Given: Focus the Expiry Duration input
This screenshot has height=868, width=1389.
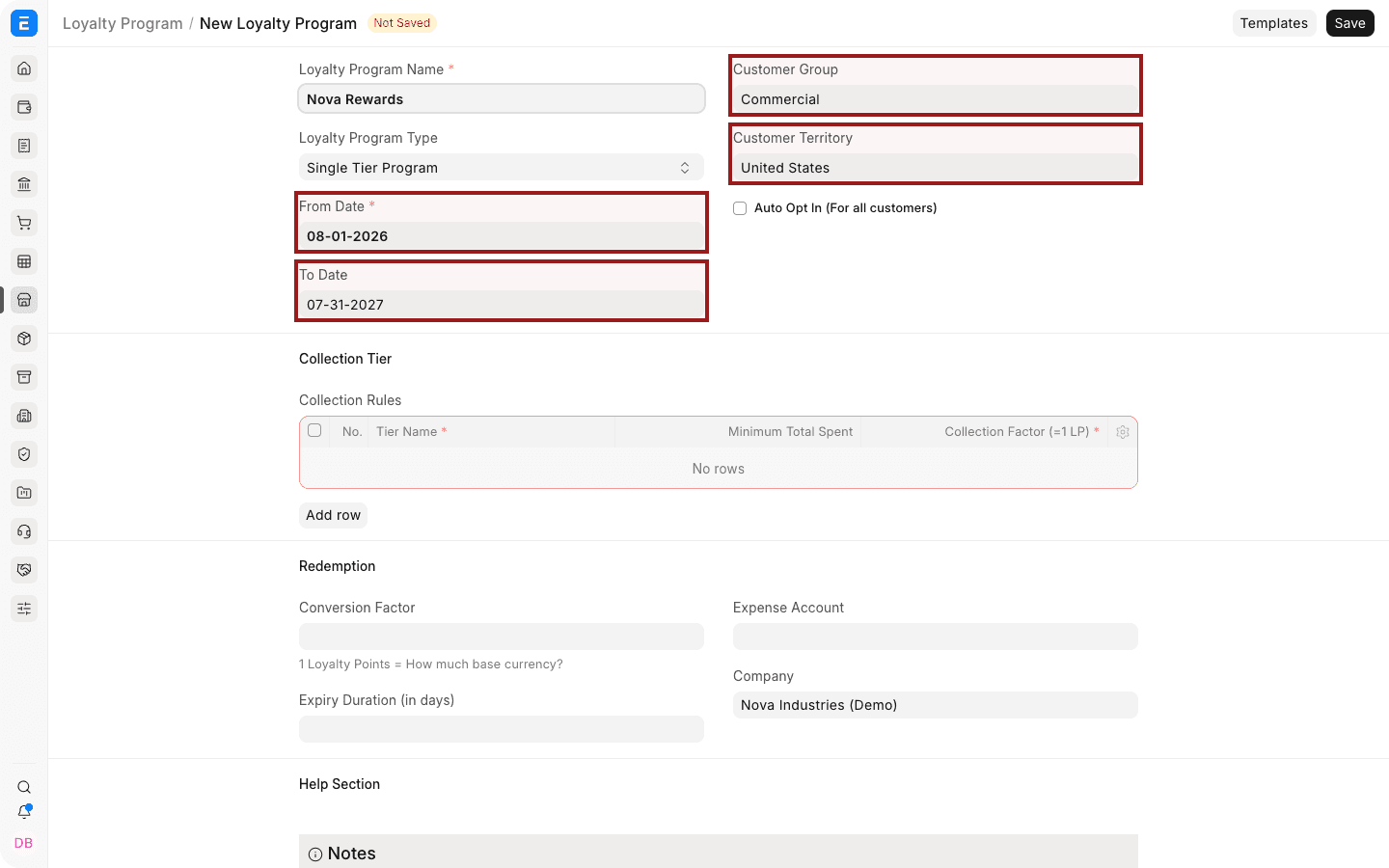Looking at the screenshot, I should 502,729.
